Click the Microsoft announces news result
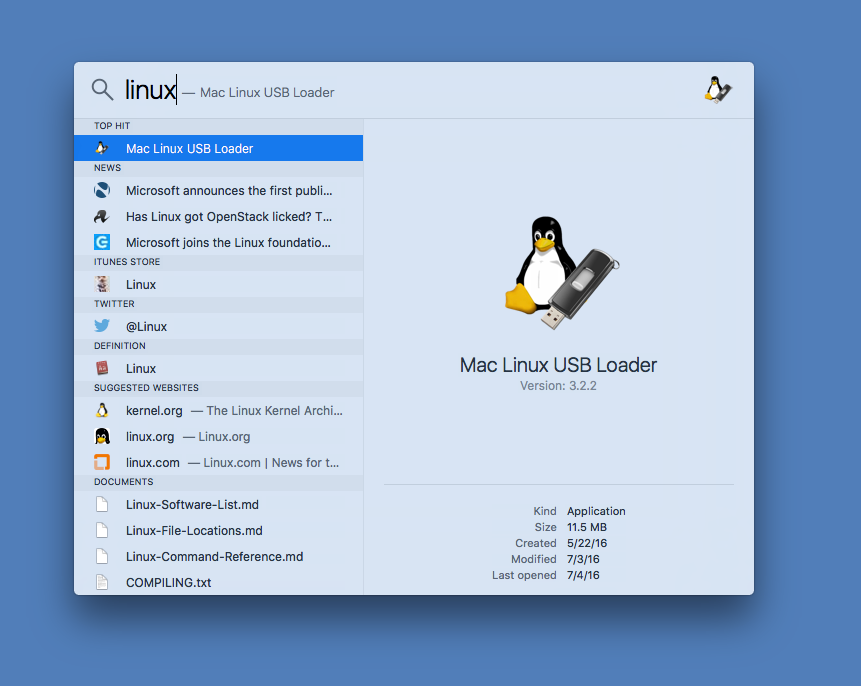The image size is (861, 686). point(225,190)
